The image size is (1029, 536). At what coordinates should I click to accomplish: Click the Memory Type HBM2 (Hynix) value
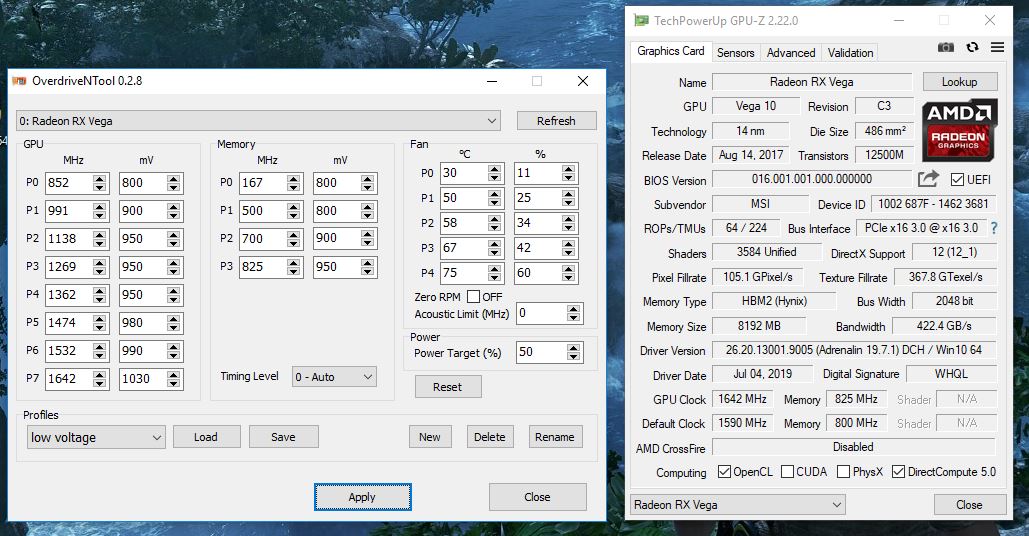click(774, 301)
